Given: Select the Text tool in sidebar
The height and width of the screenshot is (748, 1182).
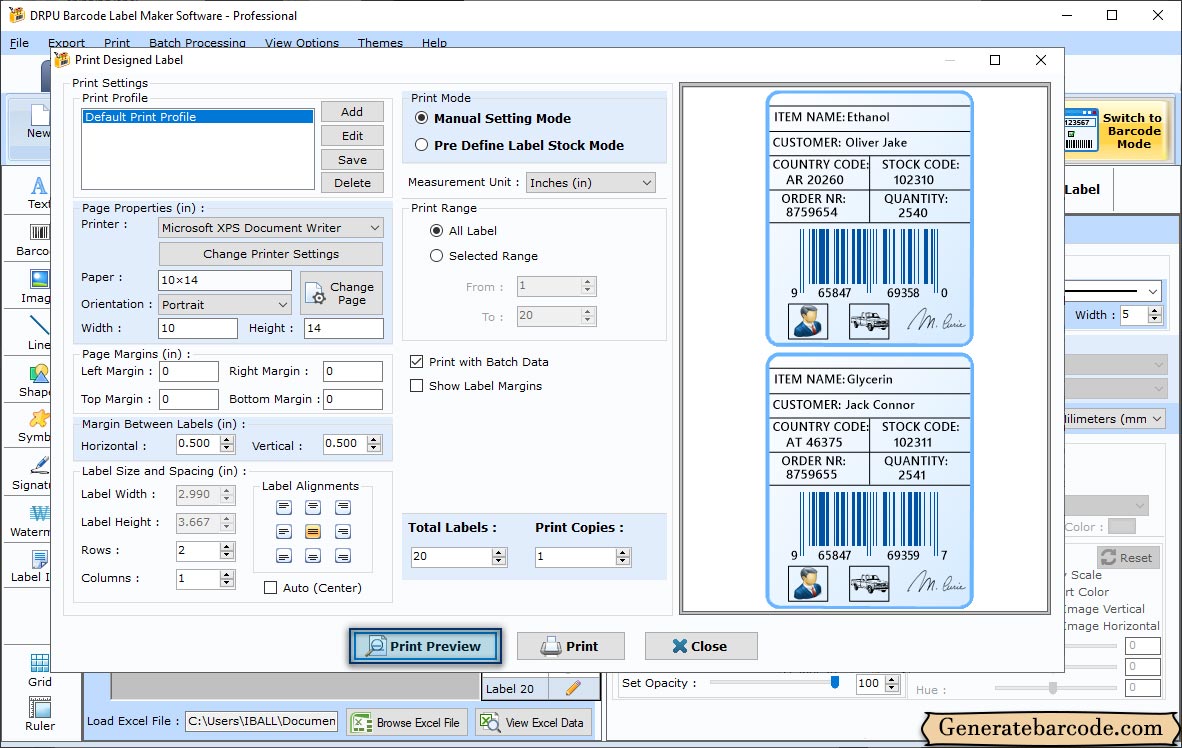Looking at the screenshot, I should click(x=38, y=192).
